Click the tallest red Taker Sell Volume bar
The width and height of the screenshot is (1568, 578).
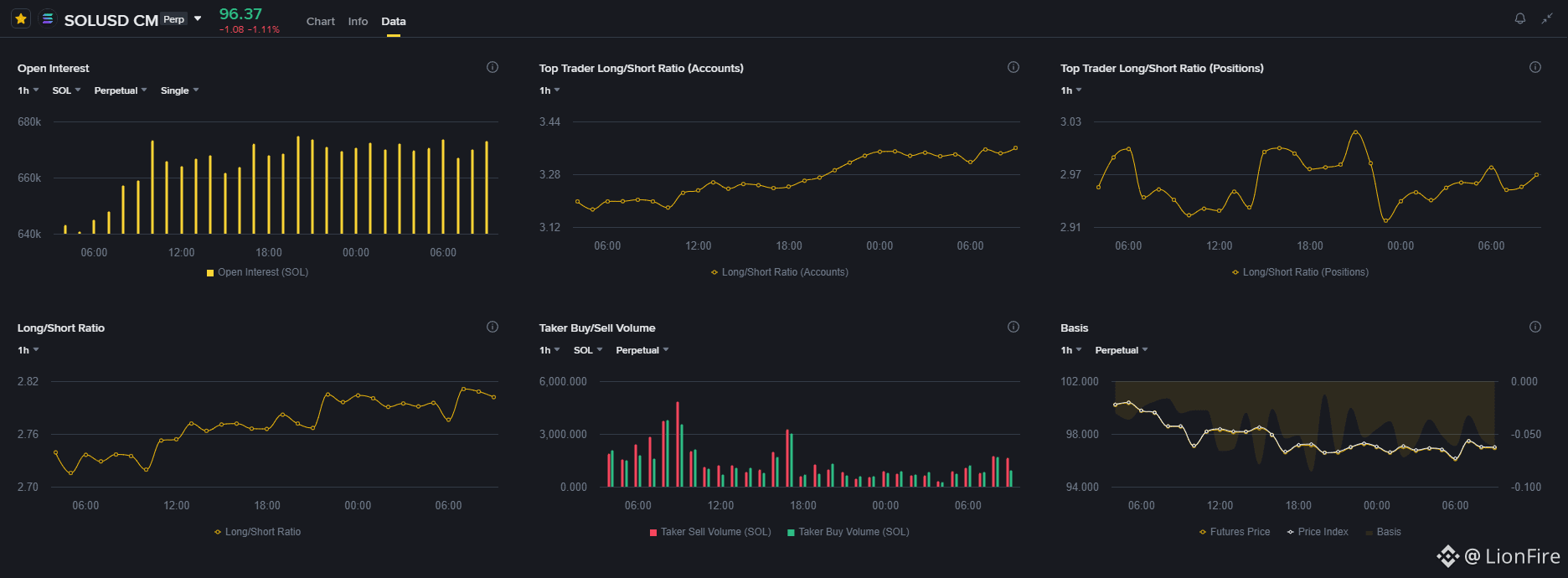pyautogui.click(x=678, y=444)
